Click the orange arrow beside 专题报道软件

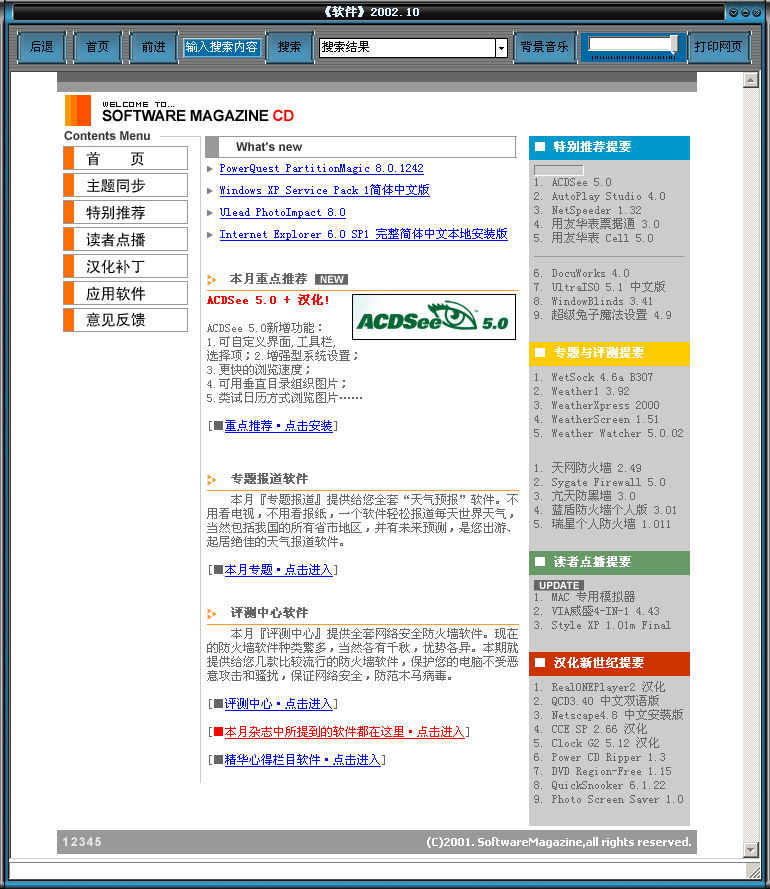(x=212, y=480)
